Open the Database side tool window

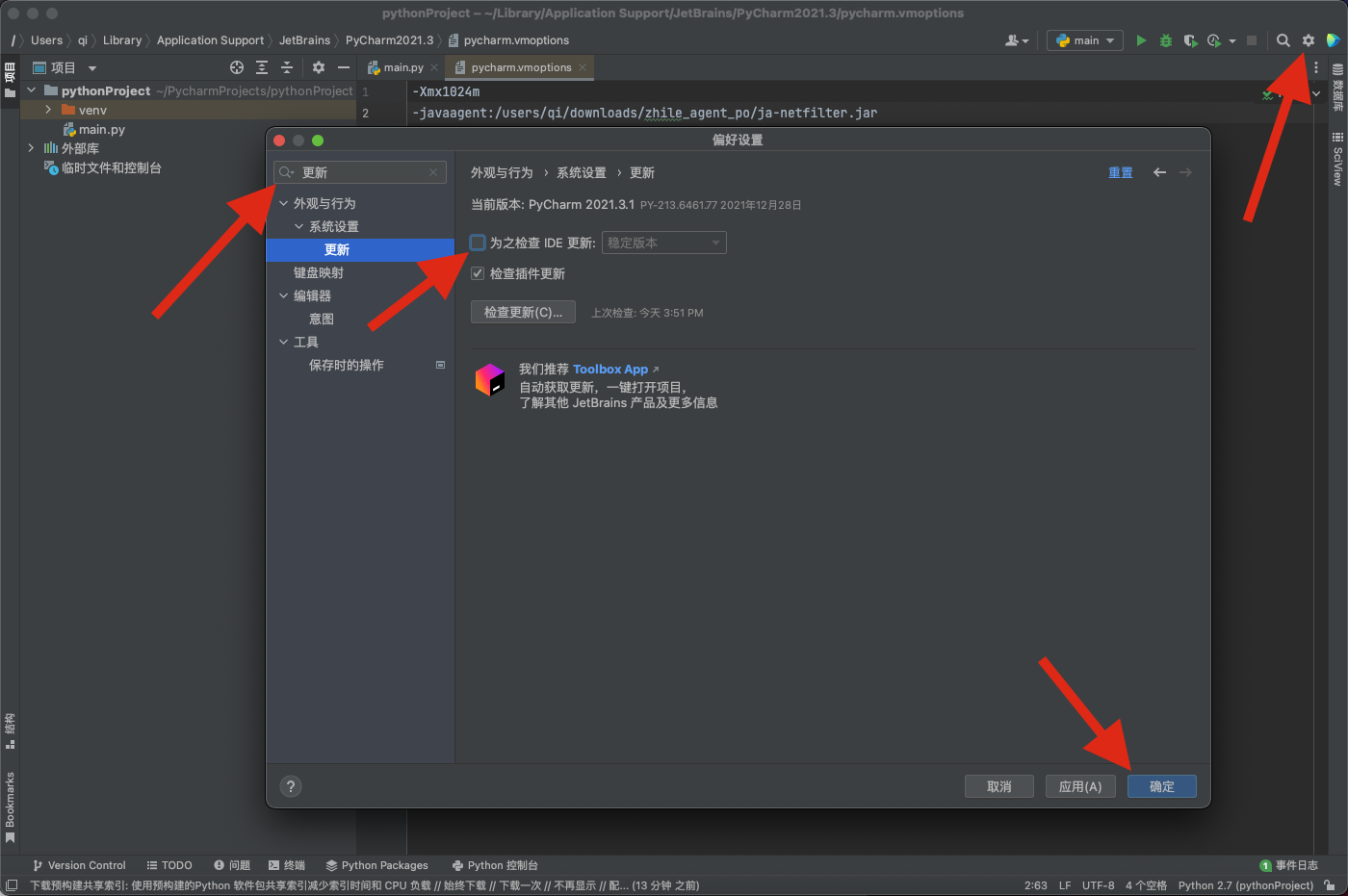(x=1337, y=88)
